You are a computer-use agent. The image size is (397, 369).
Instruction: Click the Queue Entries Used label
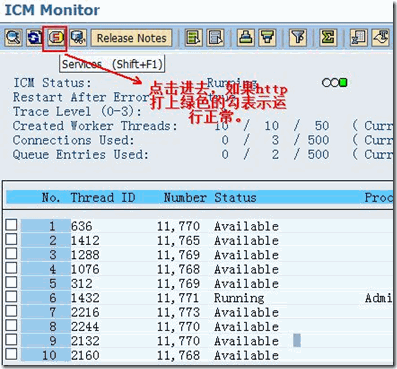[x=81, y=155]
